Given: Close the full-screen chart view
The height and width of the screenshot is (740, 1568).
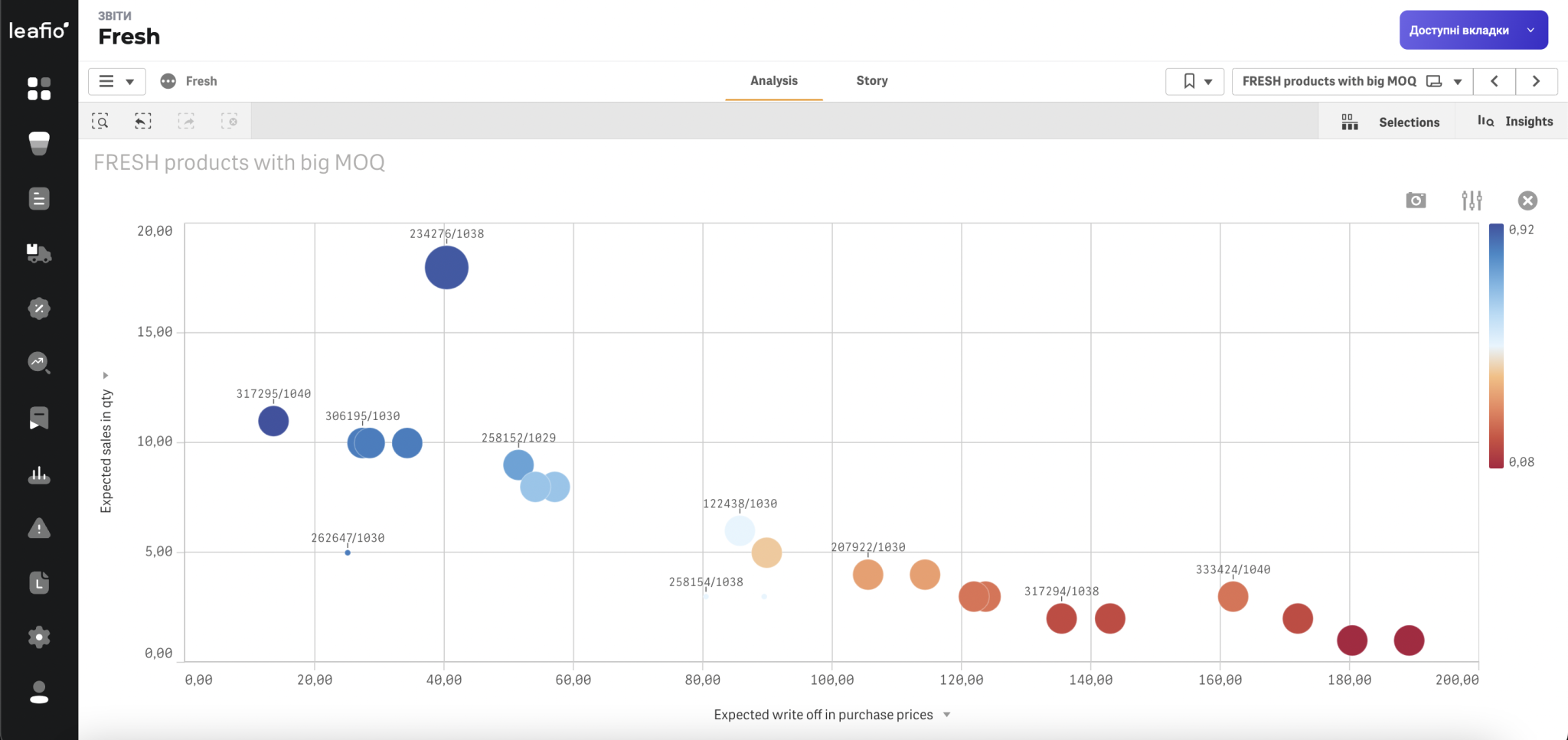Looking at the screenshot, I should point(1527,200).
